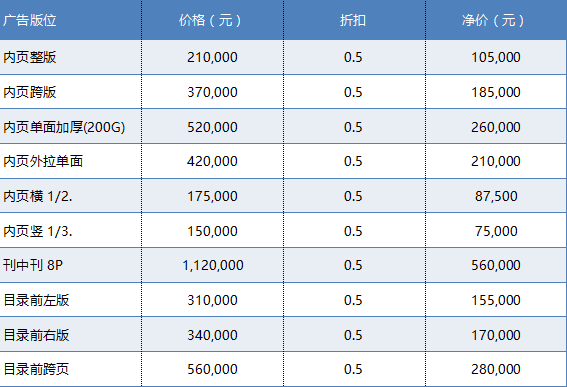567x387 pixels.
Task: Click the 内页跨版 cell
Action: click(x=71, y=92)
